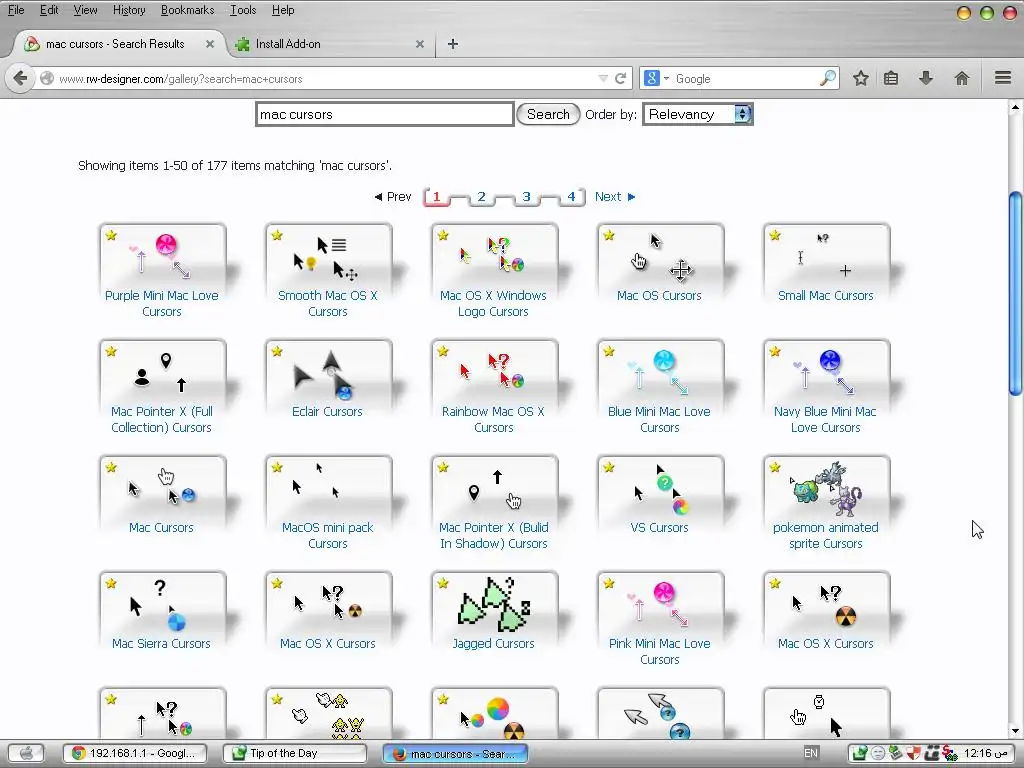Open Mac Pointer X (Full Collection) Cursors link
Image resolution: width=1024 pixels, height=768 pixels.
161,419
